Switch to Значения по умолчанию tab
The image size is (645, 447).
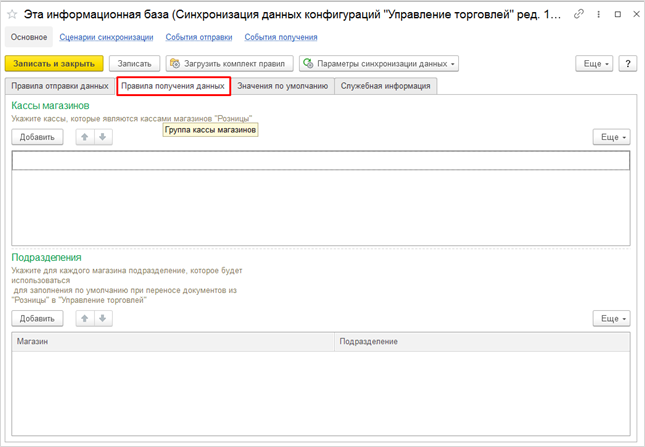click(283, 86)
